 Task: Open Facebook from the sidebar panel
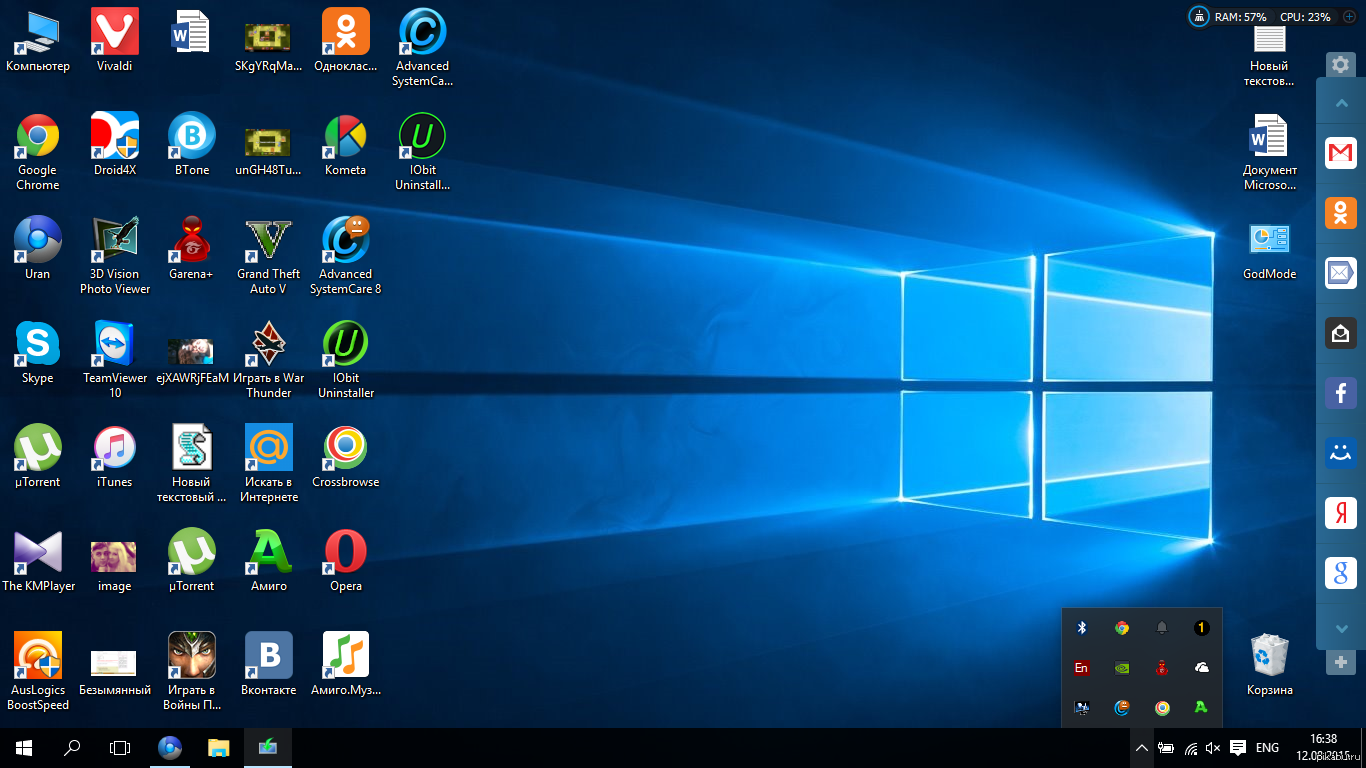(x=1341, y=393)
